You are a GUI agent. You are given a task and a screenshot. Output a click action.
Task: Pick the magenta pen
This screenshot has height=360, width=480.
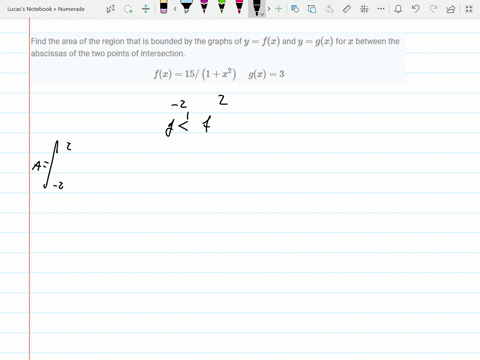click(x=204, y=7)
